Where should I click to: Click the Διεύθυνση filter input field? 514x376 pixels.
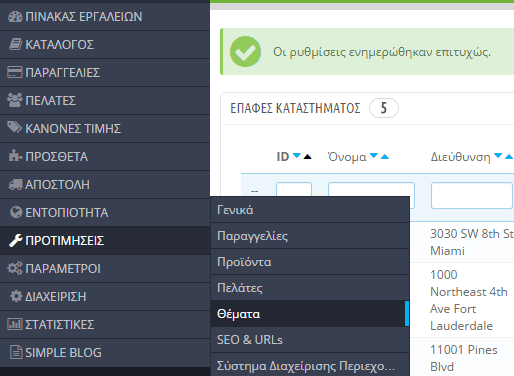(472, 195)
